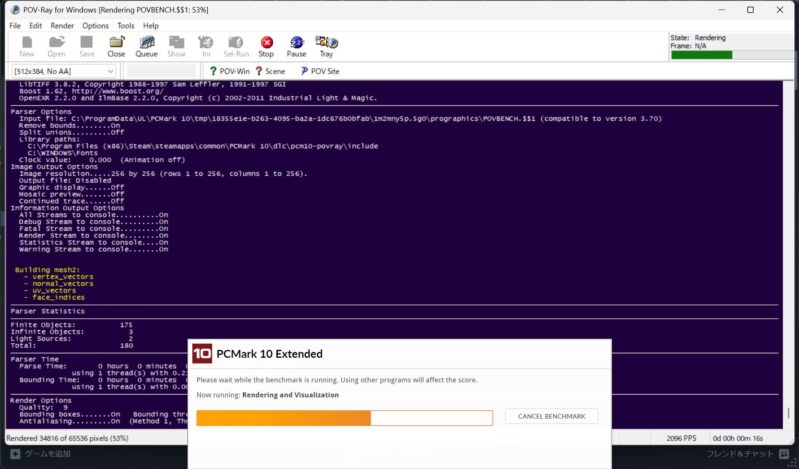The image size is (799, 469).
Task: Click the elapsed time 0d 00h 00m 16s
Action: pyautogui.click(x=738, y=438)
